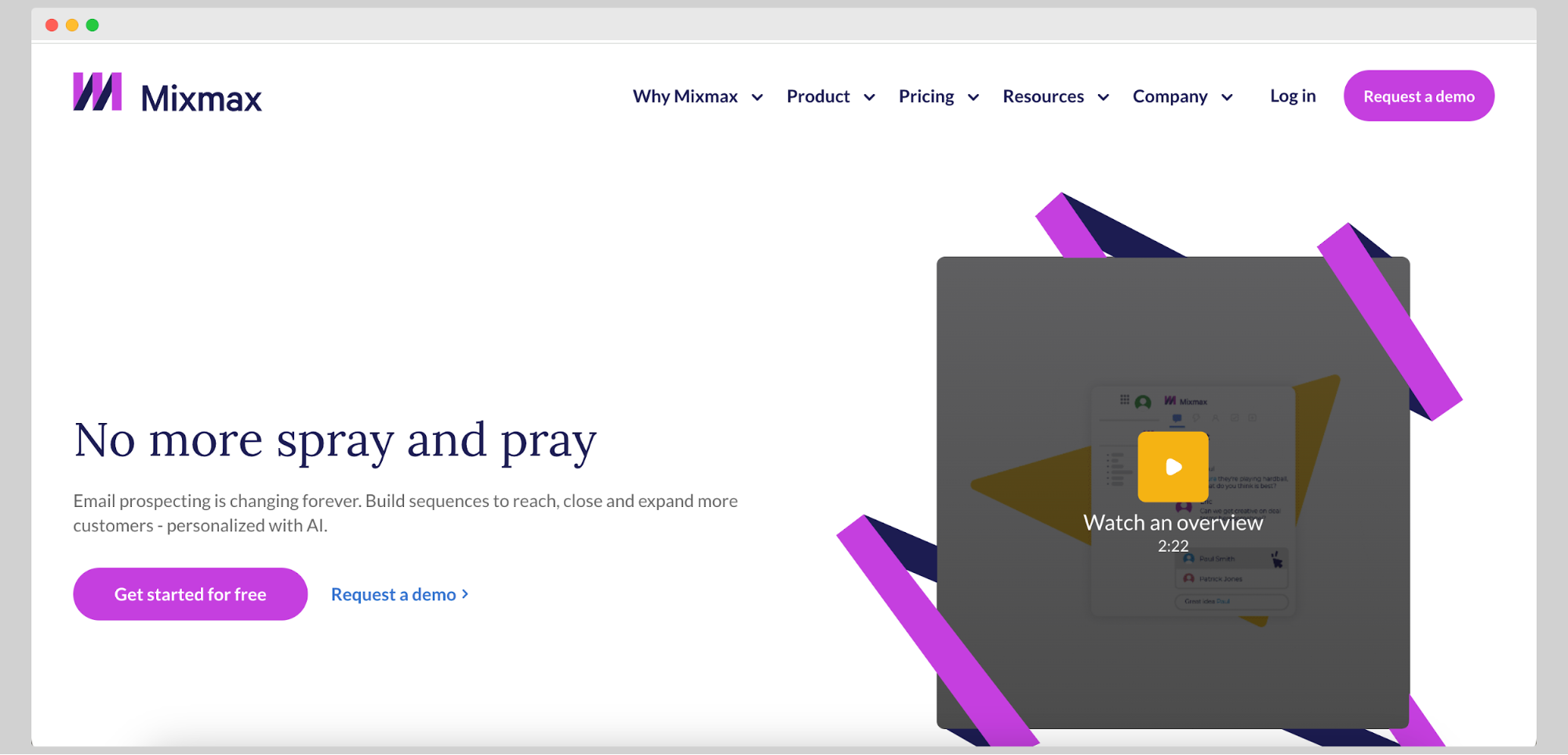Play the overview video
The width and height of the screenshot is (1568, 755).
click(x=1173, y=466)
